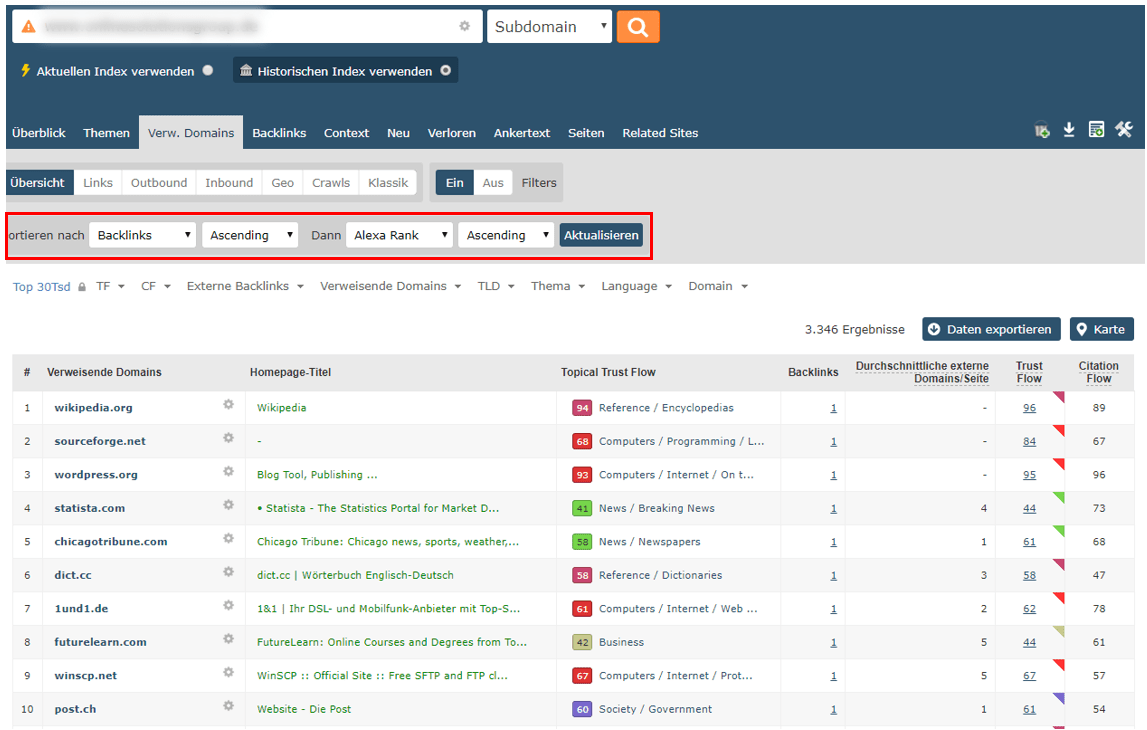1147x730 pixels.
Task: Open gear menu for futurelearn.com row
Action: click(x=228, y=639)
